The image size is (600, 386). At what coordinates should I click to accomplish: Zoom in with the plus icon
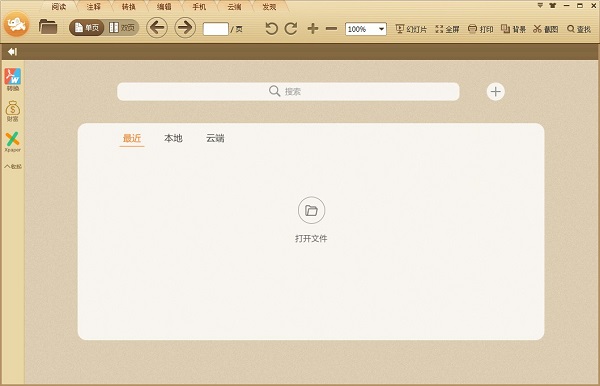click(313, 29)
